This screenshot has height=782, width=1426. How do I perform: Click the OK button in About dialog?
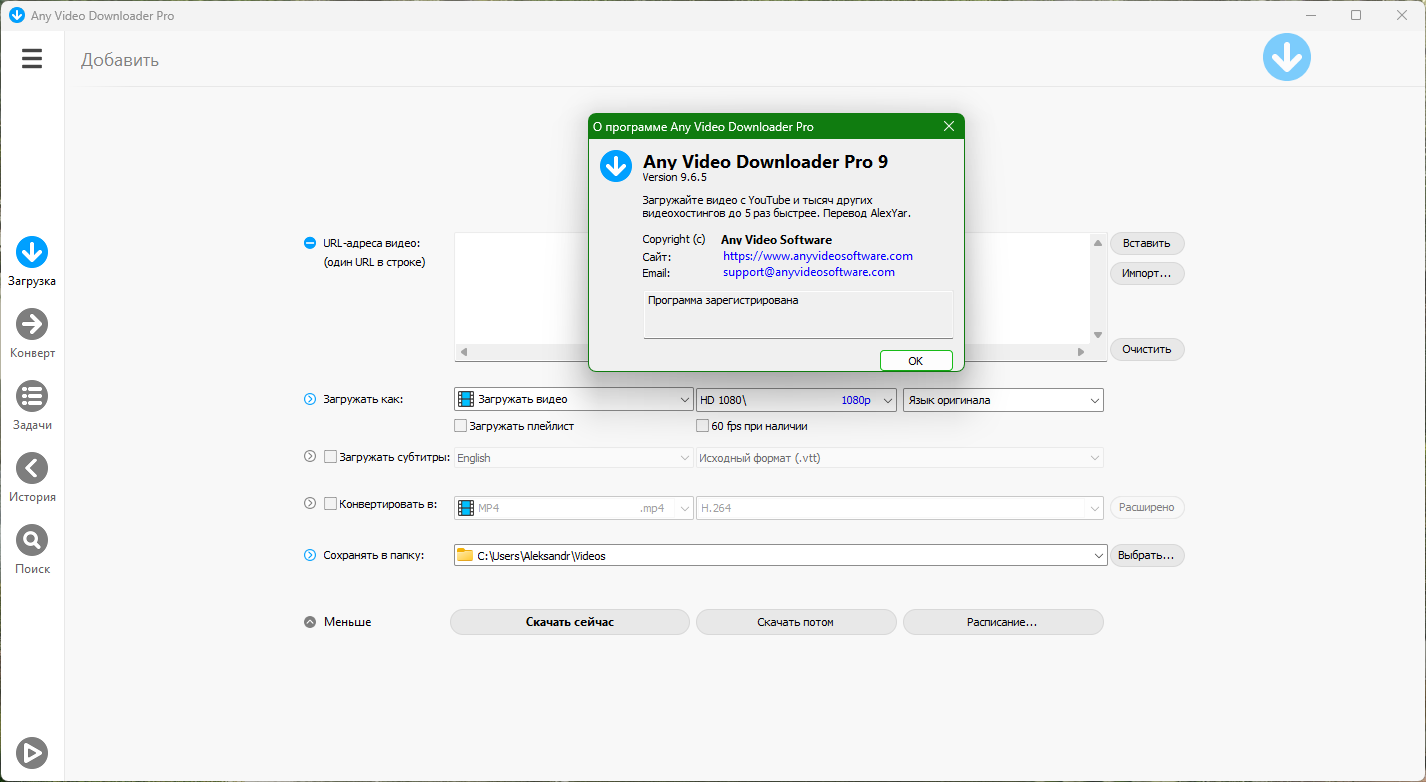(916, 361)
